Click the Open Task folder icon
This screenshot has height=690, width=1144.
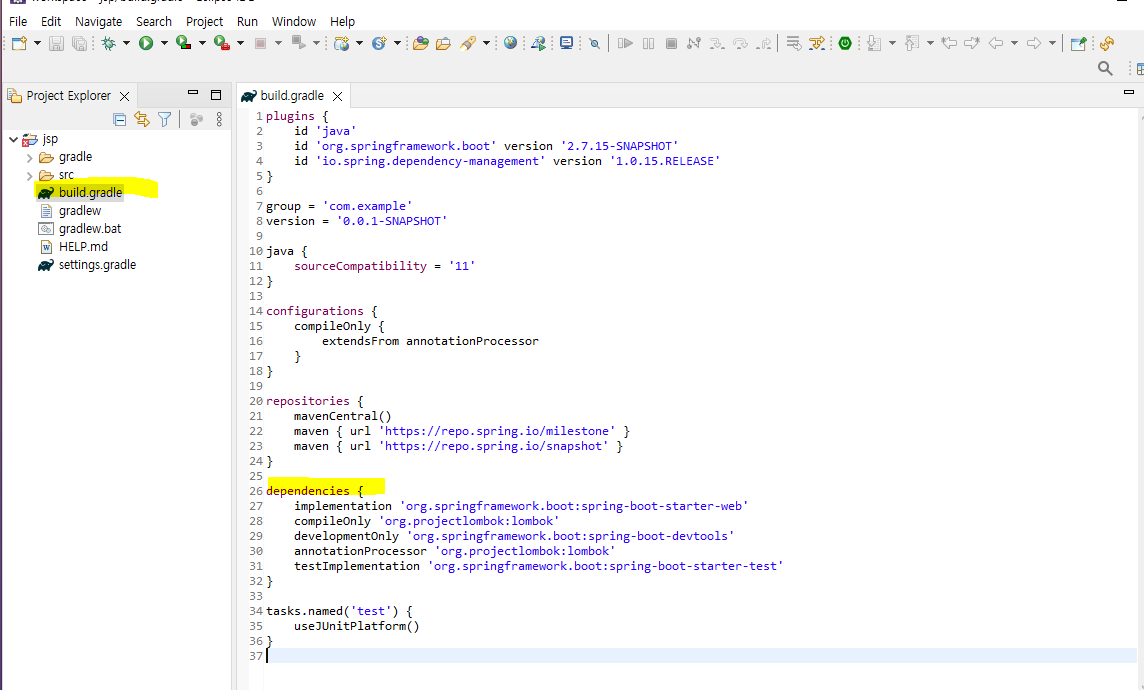pos(443,44)
